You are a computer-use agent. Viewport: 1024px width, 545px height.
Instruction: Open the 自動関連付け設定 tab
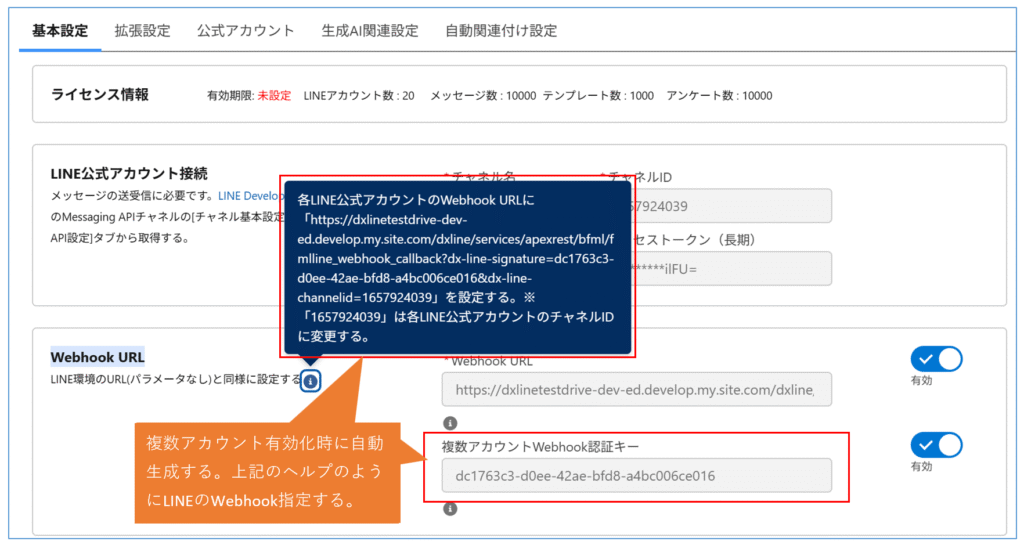(x=501, y=31)
